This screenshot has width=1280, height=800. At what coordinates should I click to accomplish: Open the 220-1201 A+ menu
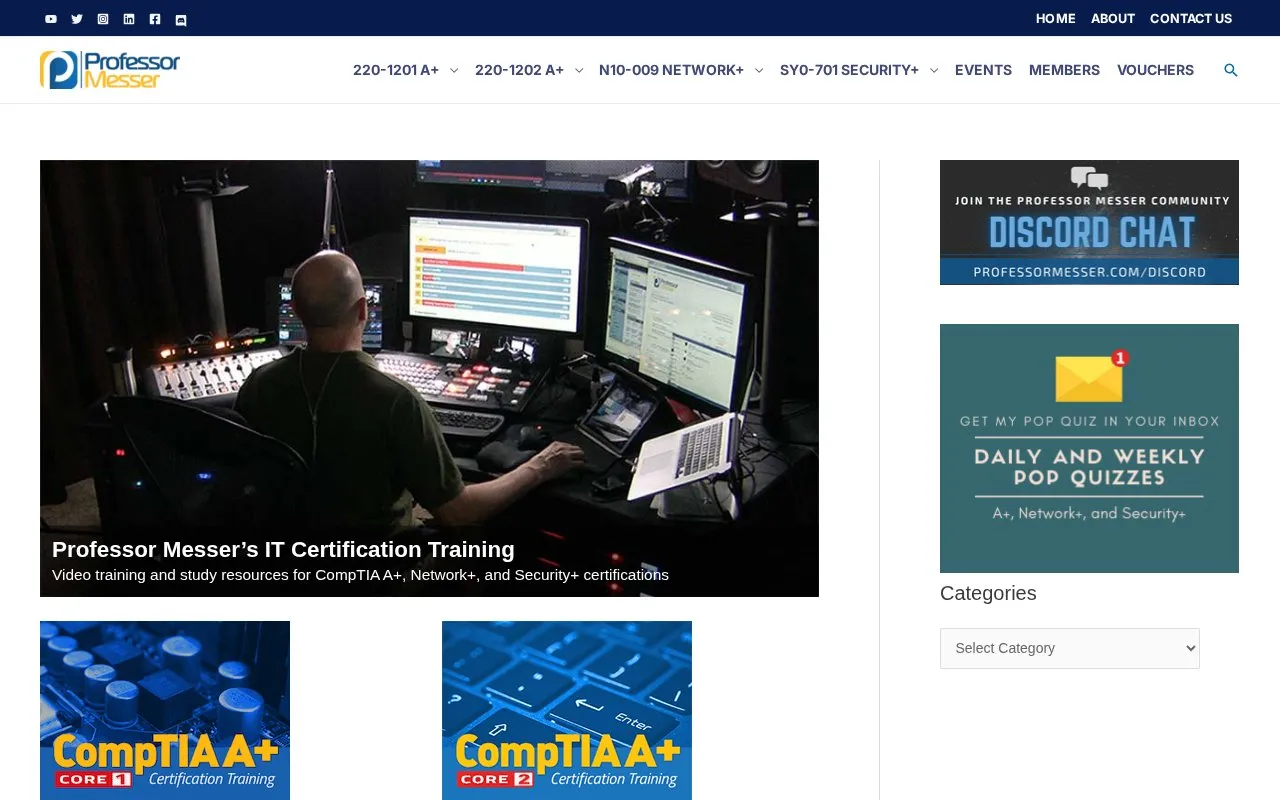396,70
